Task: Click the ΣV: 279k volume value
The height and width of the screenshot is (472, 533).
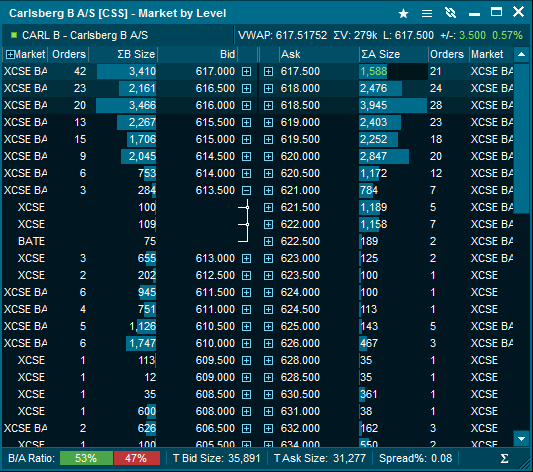Action: coord(355,35)
